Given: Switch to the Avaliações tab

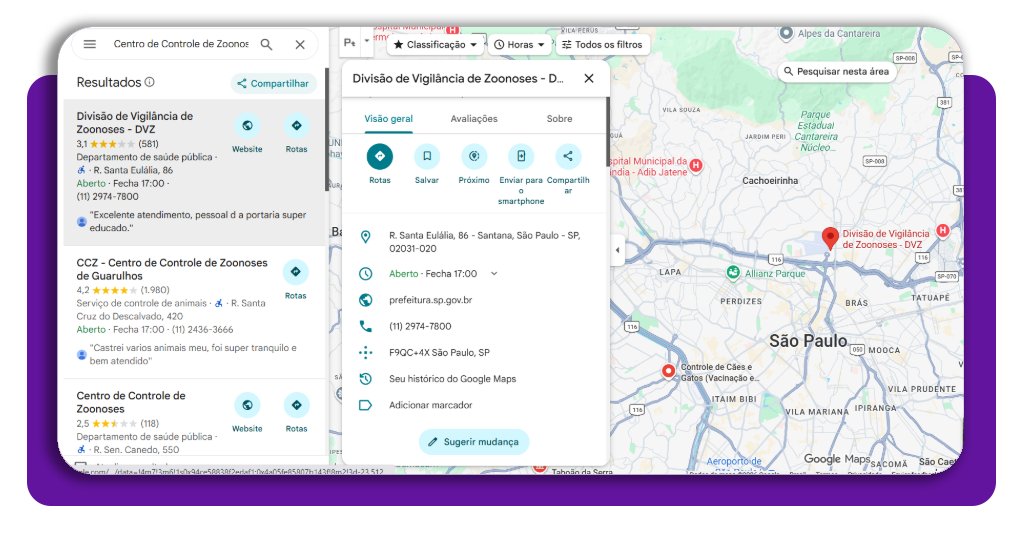Looking at the screenshot, I should pos(474,119).
